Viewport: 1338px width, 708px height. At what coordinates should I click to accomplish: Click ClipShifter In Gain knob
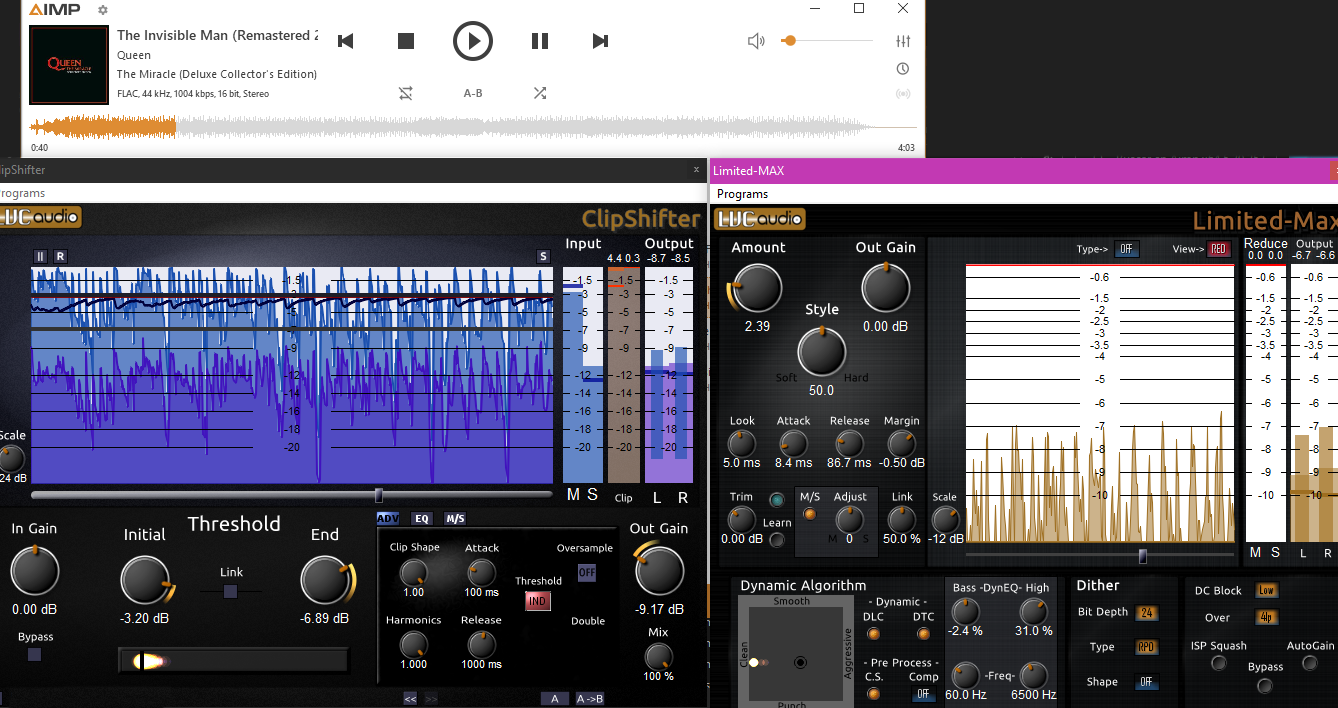coord(35,571)
